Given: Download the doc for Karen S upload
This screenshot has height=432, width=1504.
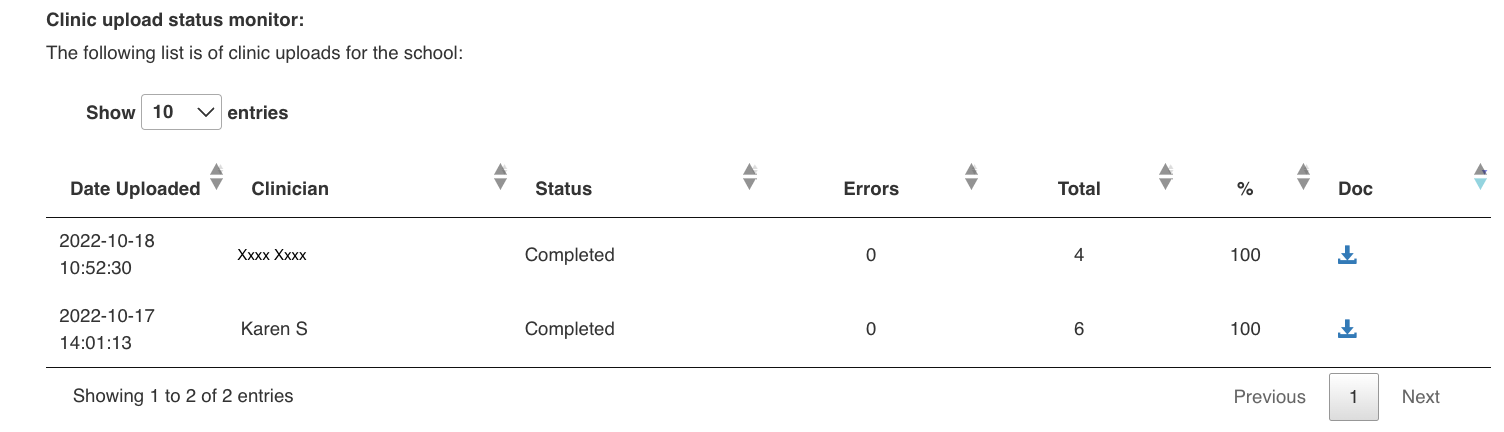Looking at the screenshot, I should coord(1347,329).
